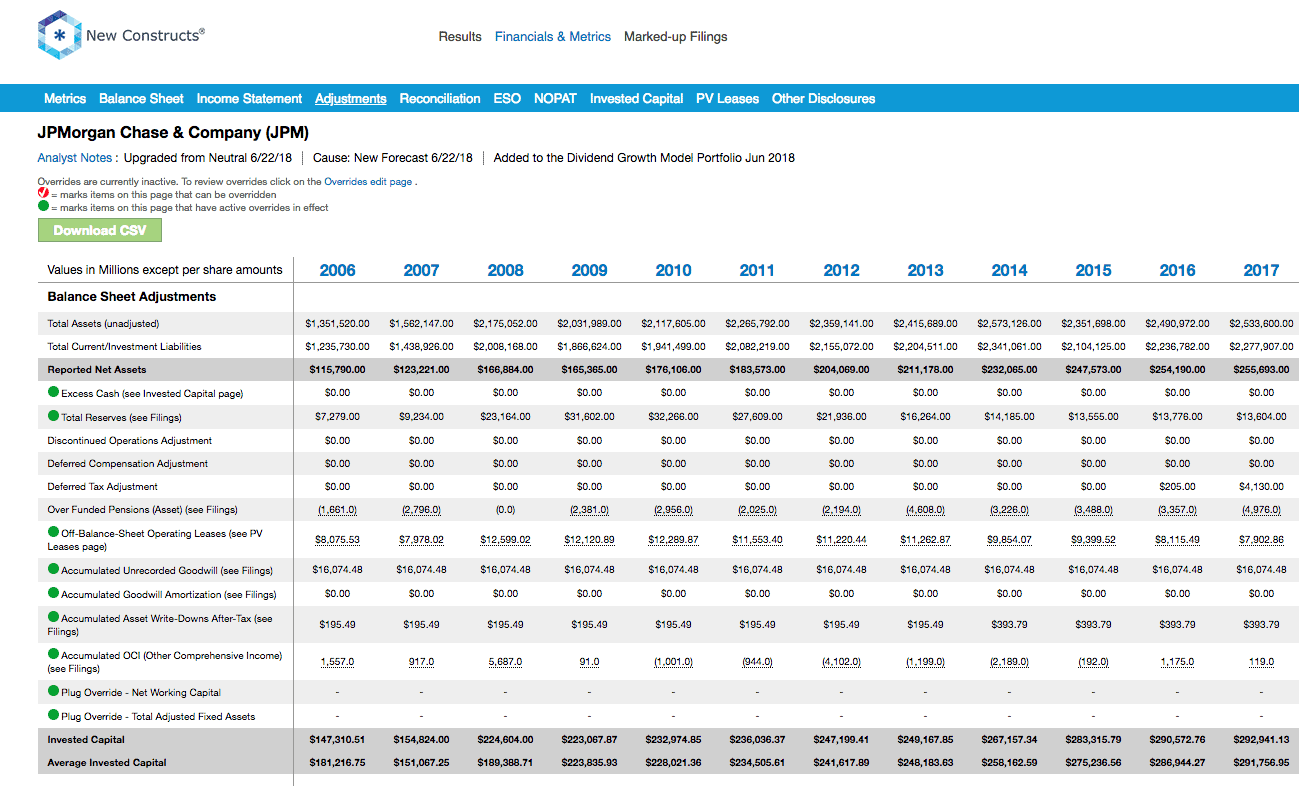The width and height of the screenshot is (1299, 786).
Task: Click Accumulated OCI value 5,687.0
Action: pyautogui.click(x=506, y=662)
